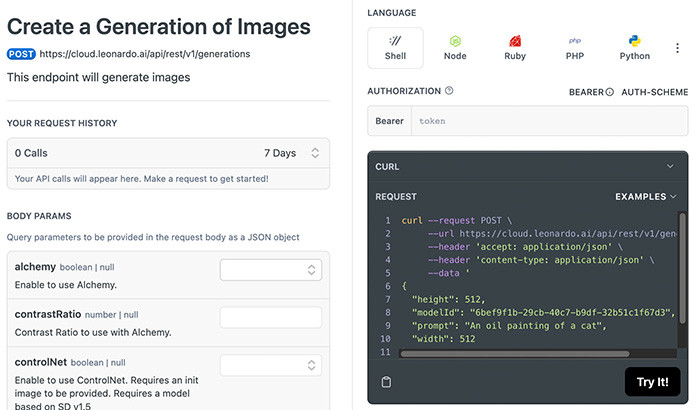The height and width of the screenshot is (410, 700).
Task: Click the alchemy parameter name
Action: (x=35, y=267)
